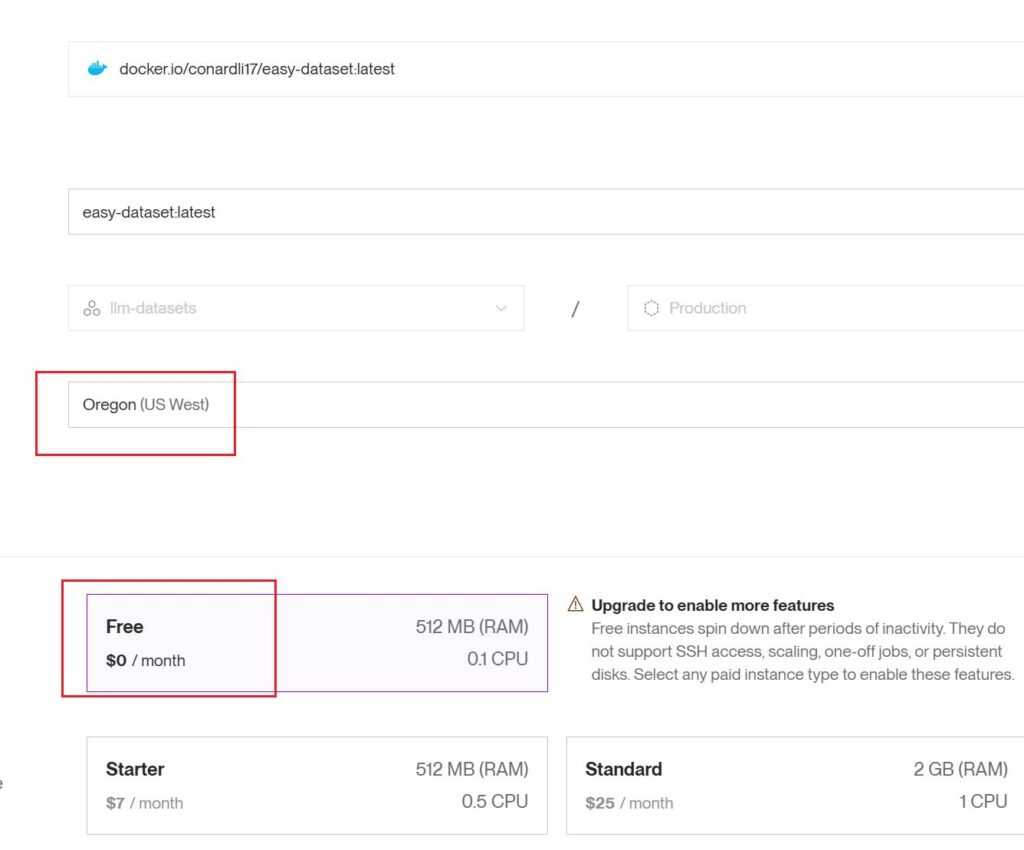Click the "Upgrade to enable more features" heading

pyautogui.click(x=712, y=605)
